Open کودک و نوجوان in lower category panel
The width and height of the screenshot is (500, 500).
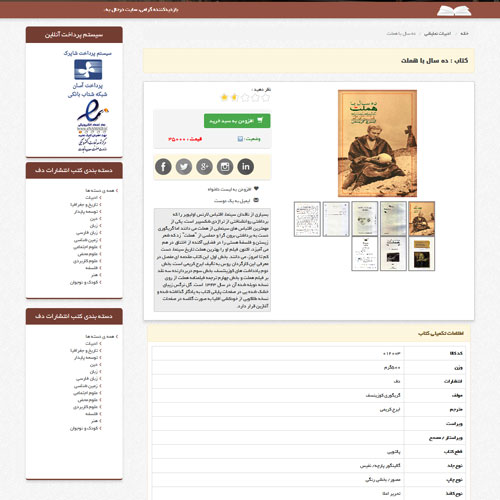tap(84, 428)
